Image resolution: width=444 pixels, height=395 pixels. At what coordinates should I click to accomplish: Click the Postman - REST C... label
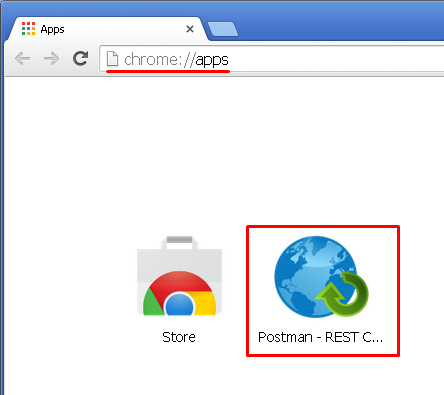320,337
